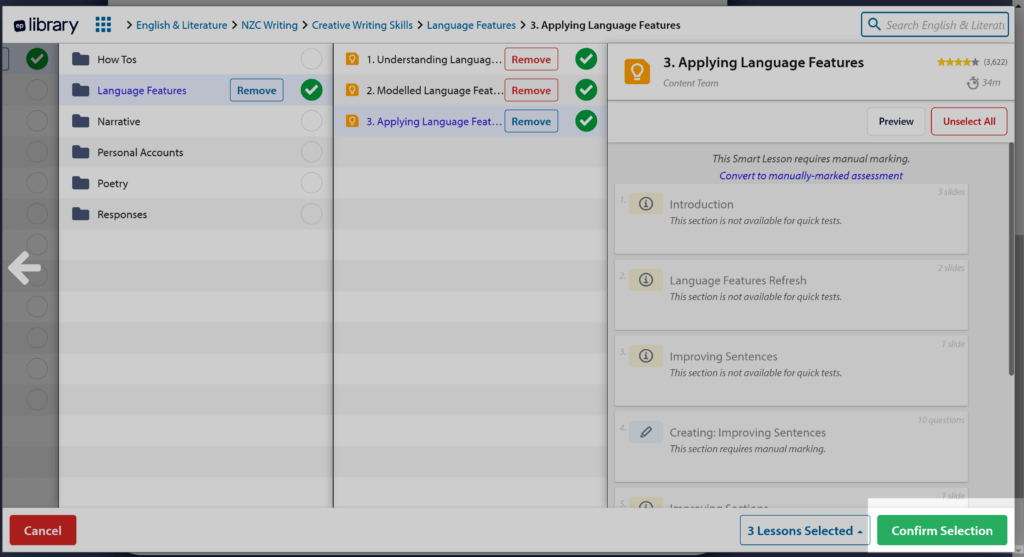Remove lesson 1 Understanding Language
Viewport: 1024px width, 557px height.
pos(531,59)
